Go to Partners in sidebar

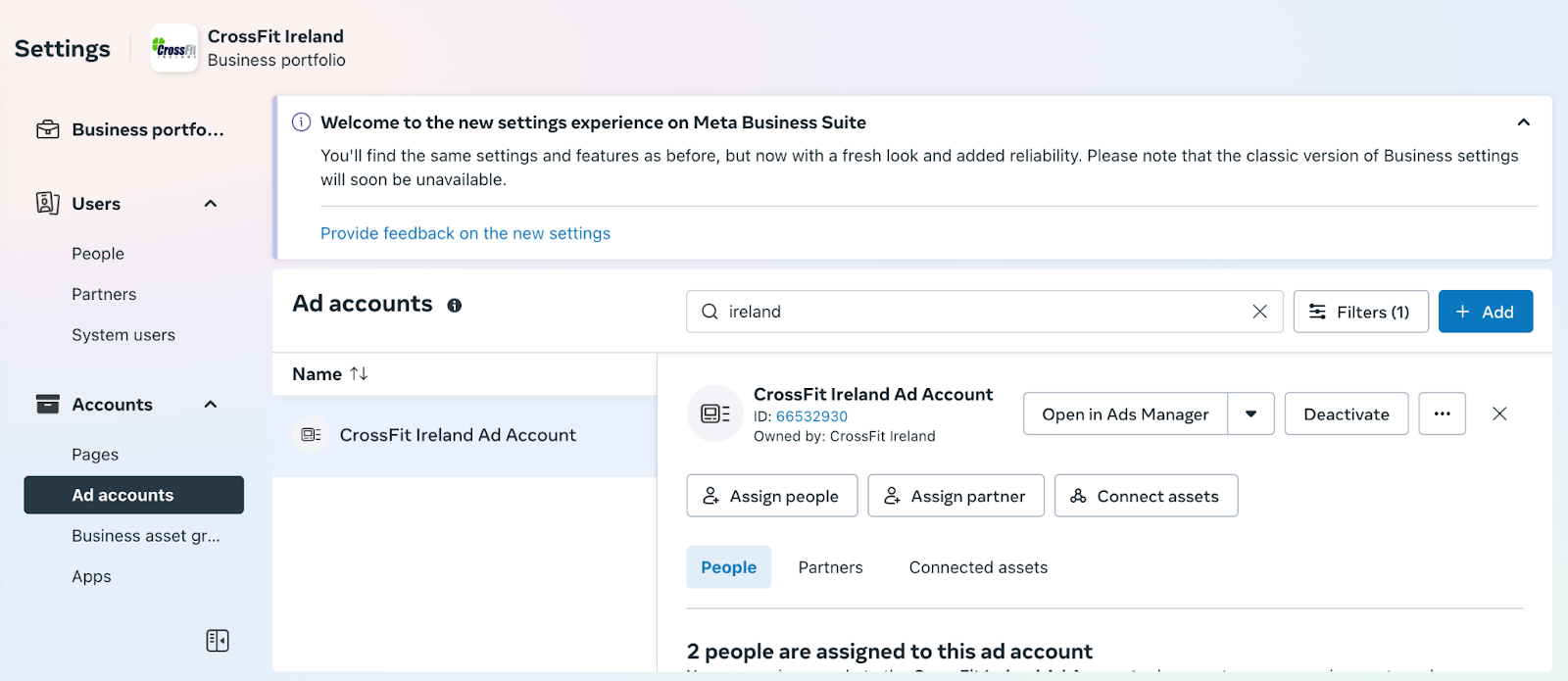tap(104, 294)
